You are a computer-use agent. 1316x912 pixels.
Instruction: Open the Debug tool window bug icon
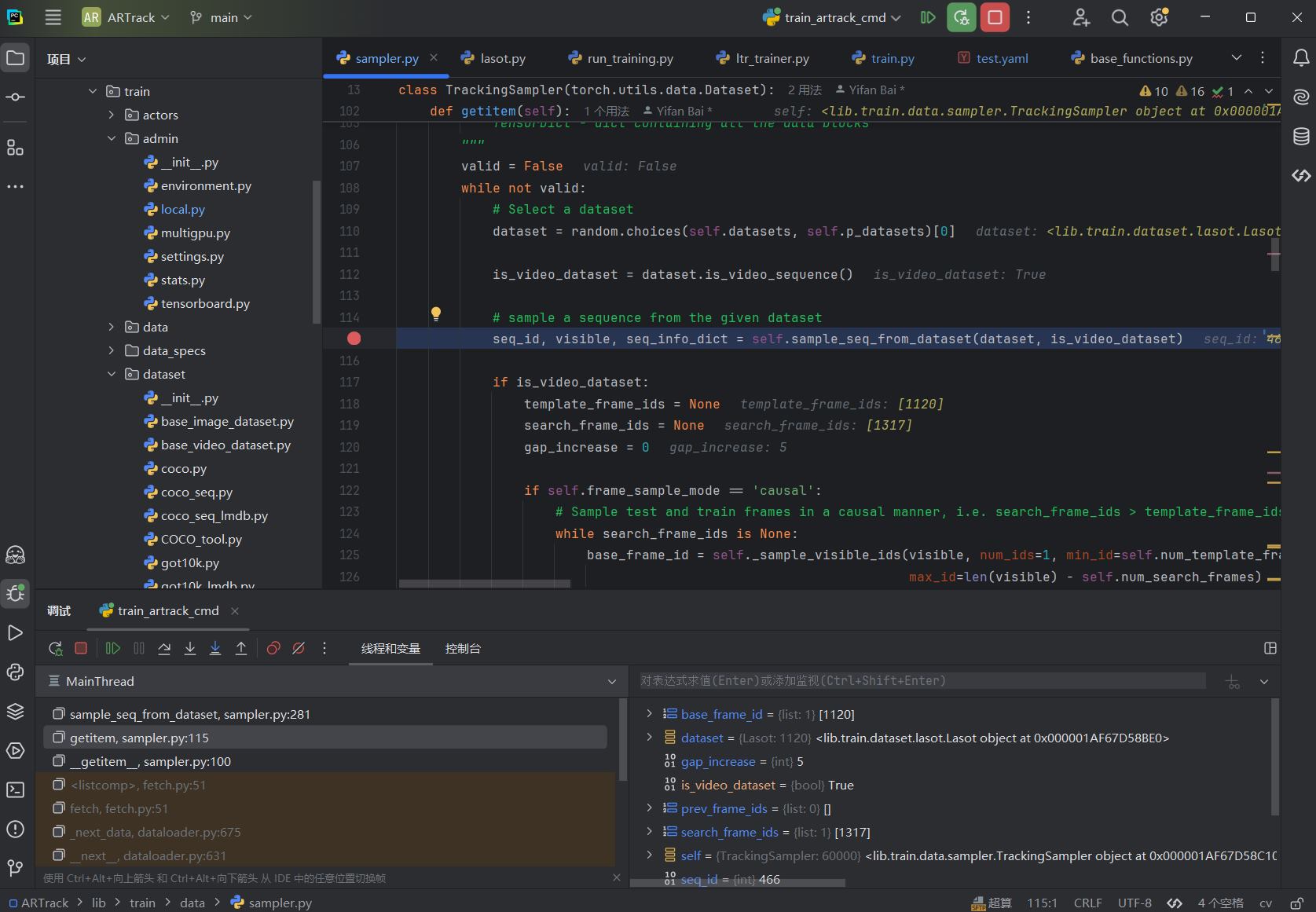click(15, 593)
